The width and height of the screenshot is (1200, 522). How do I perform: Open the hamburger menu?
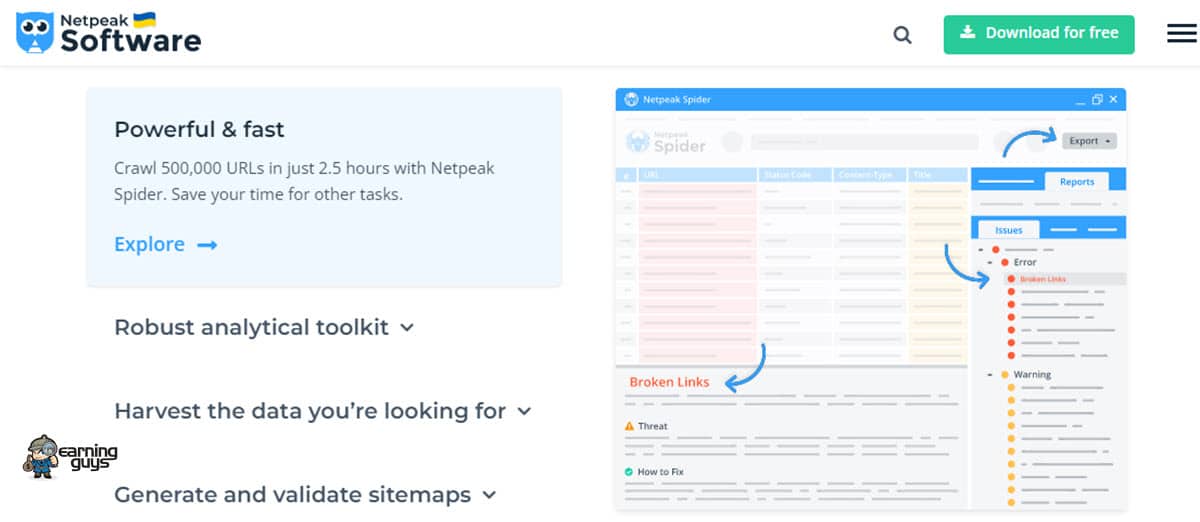1182,34
